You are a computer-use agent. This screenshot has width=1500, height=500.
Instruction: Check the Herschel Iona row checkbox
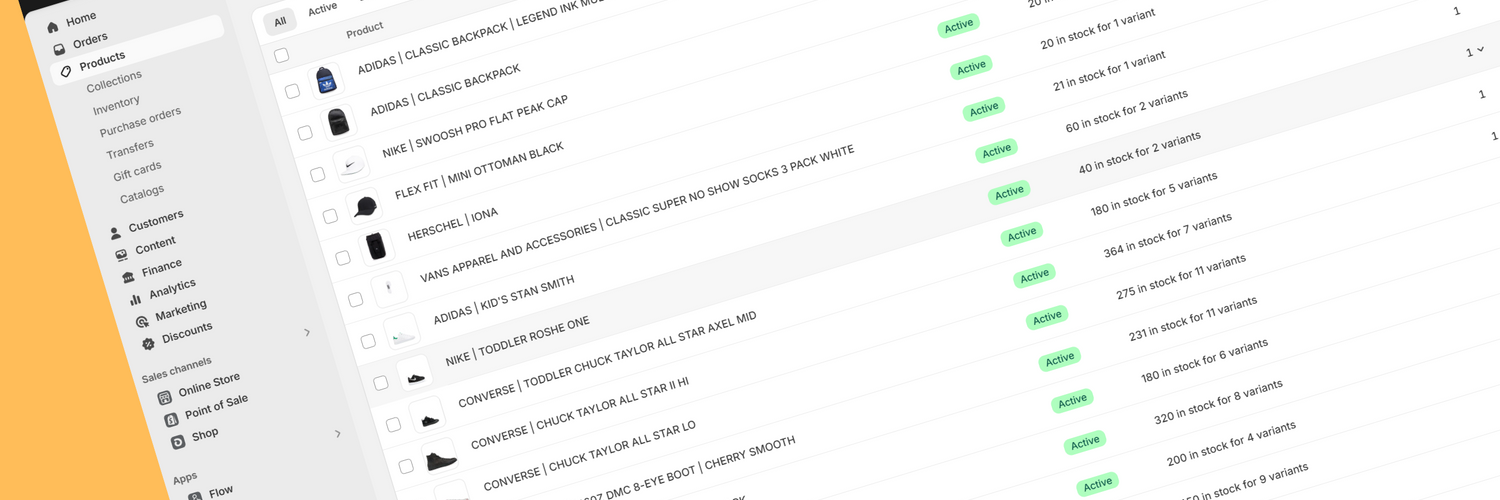click(343, 258)
